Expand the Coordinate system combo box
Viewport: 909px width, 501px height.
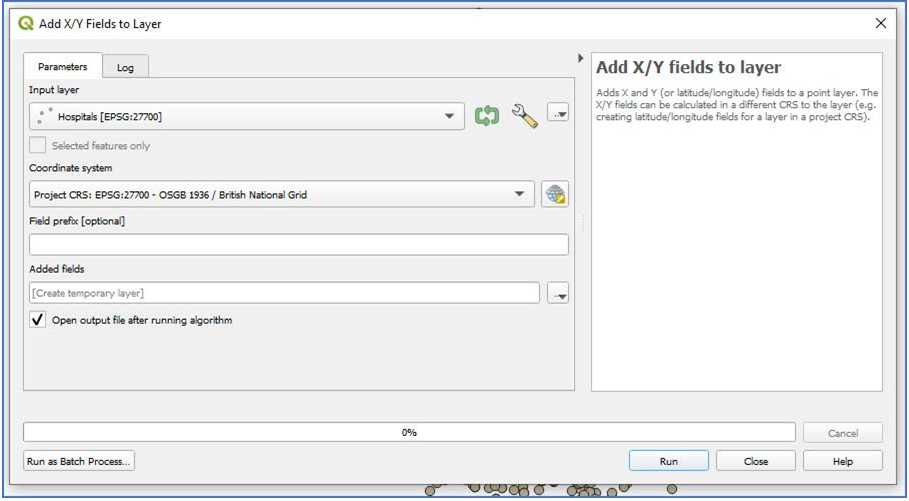tap(282, 194)
